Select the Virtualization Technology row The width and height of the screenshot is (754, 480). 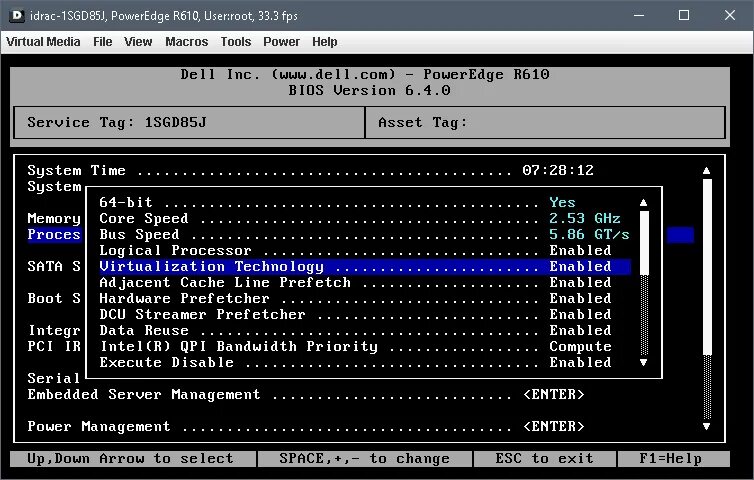click(365, 266)
